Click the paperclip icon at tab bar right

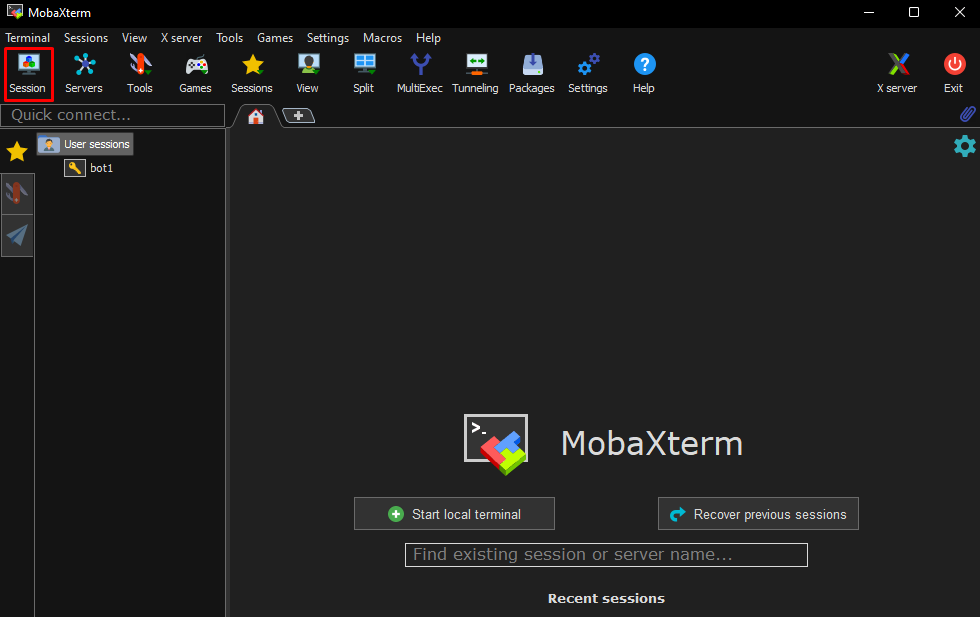click(x=968, y=114)
